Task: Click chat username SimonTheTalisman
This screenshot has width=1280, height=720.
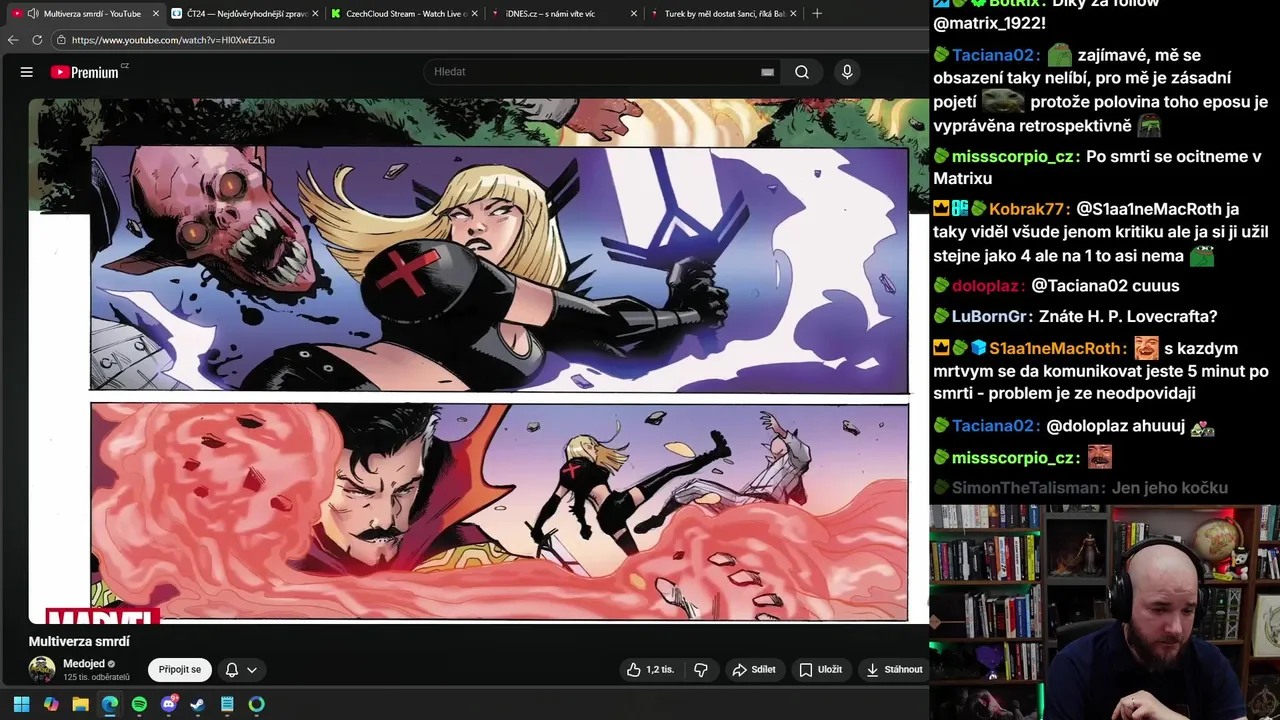Action: pyautogui.click(x=1028, y=488)
